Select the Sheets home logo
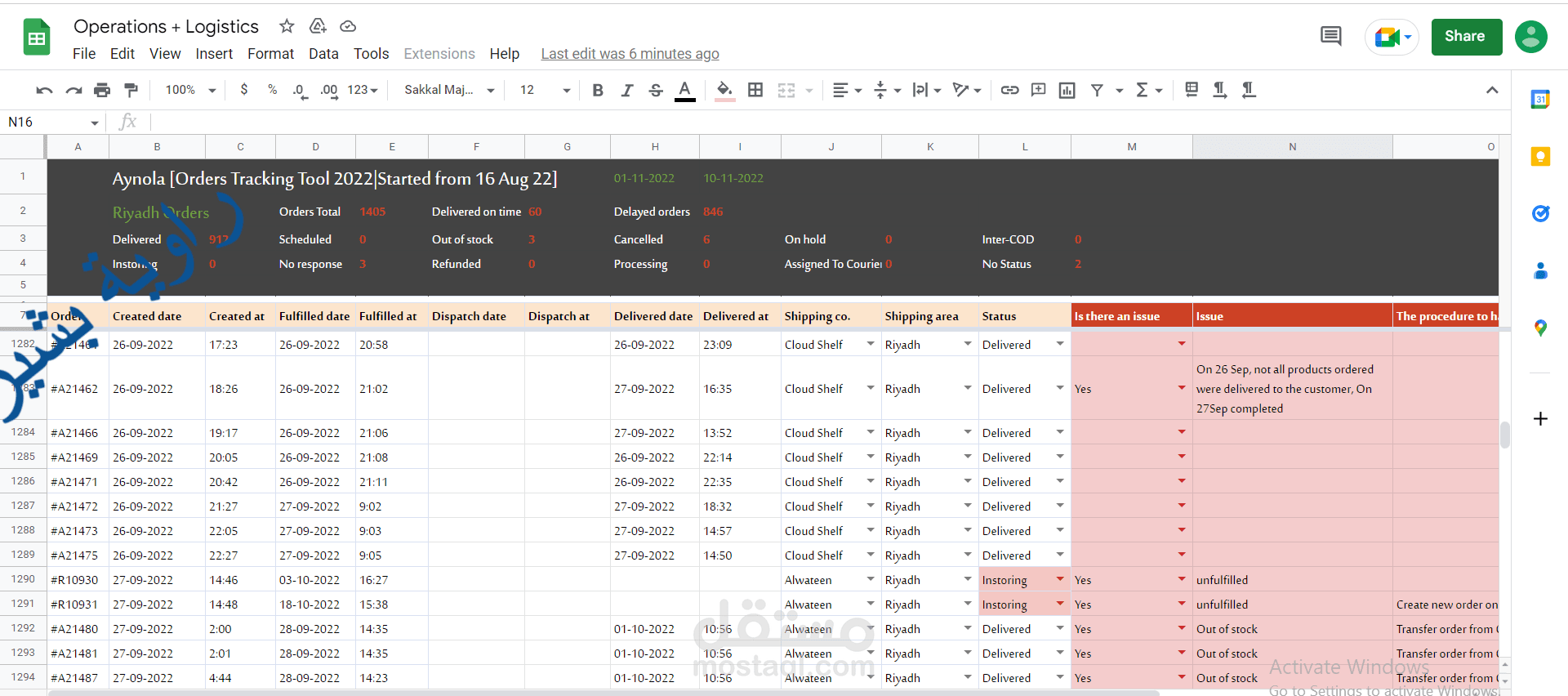The height and width of the screenshot is (696, 1568). coord(37,38)
